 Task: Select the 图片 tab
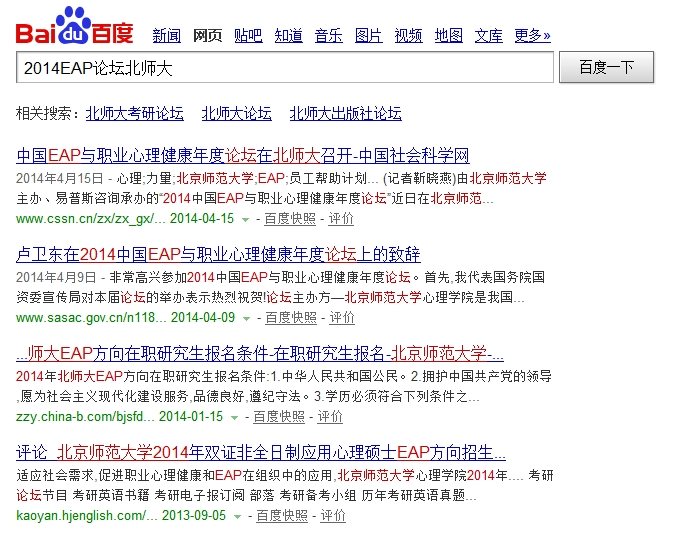click(368, 36)
